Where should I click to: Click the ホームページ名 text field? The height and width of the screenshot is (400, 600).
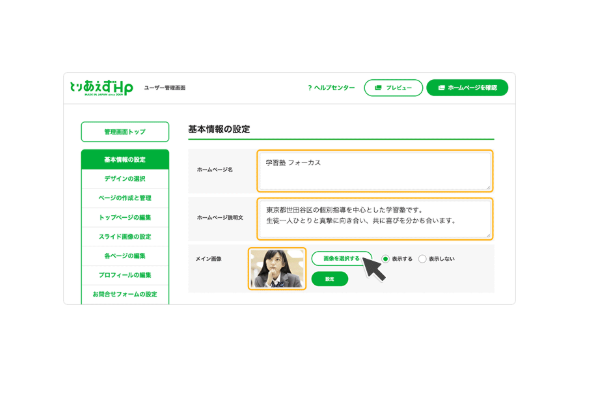coord(374,170)
